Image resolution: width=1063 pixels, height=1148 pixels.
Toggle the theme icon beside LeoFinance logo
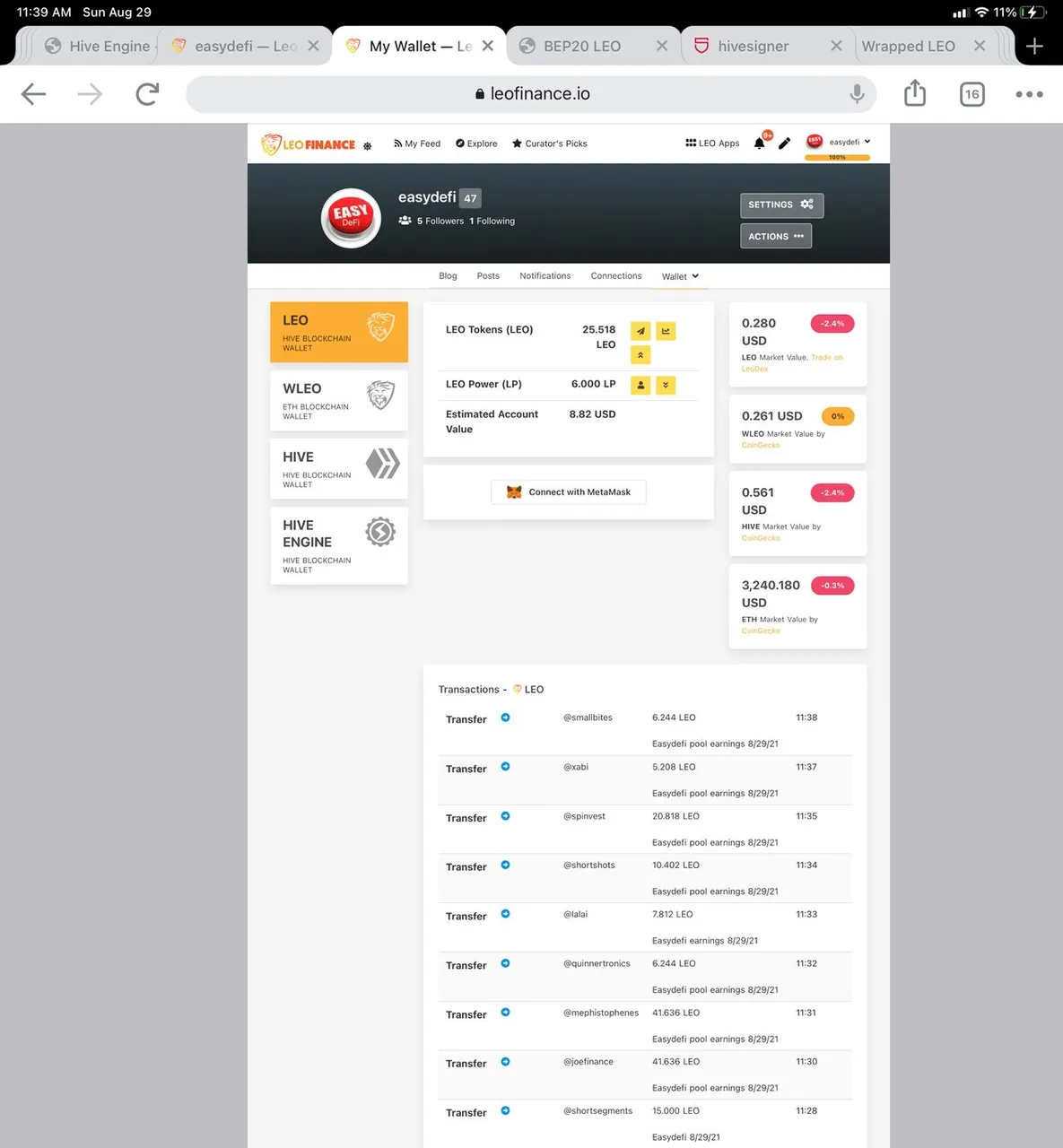367,145
